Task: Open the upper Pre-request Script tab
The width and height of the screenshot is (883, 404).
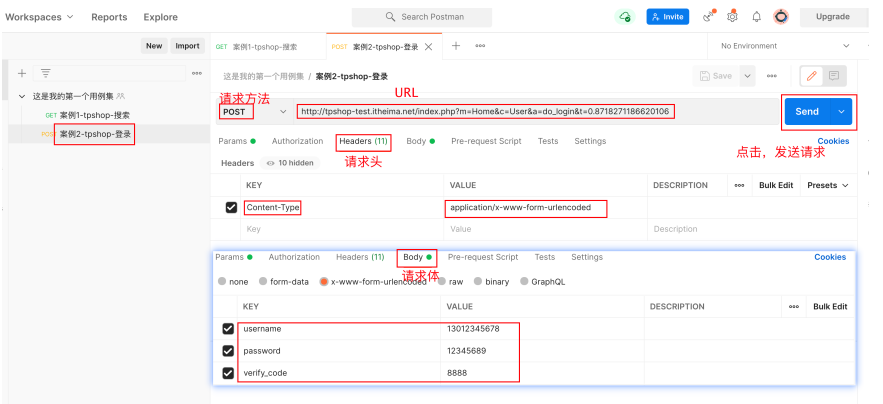Action: tap(487, 141)
